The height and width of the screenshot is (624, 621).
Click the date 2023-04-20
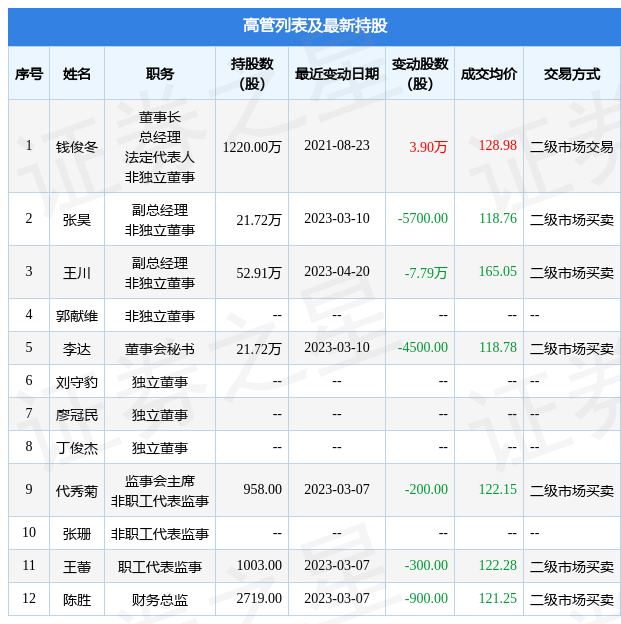click(x=337, y=271)
